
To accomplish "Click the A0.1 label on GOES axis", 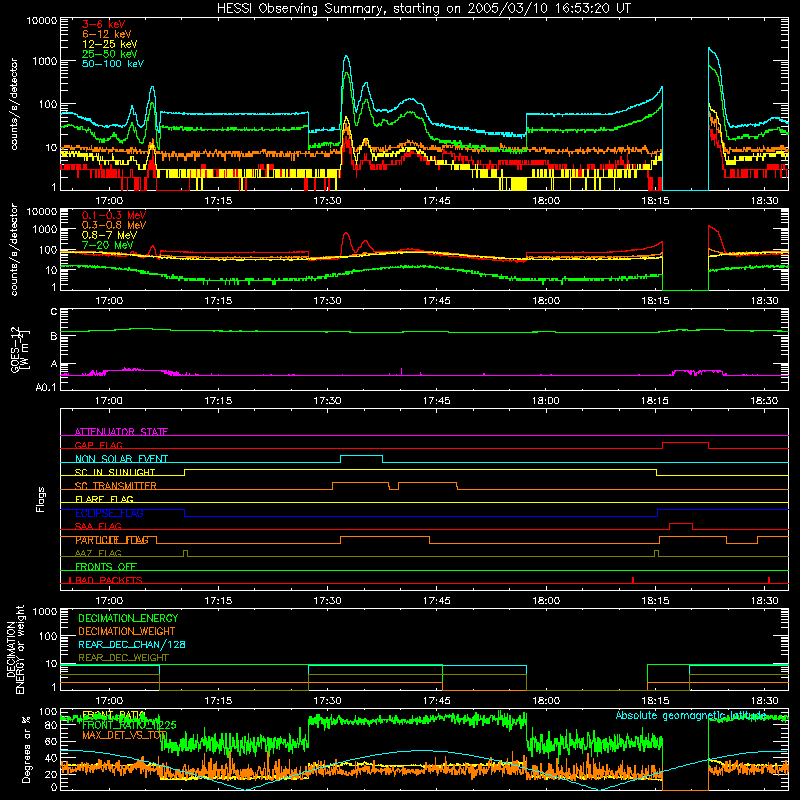I will [46, 387].
